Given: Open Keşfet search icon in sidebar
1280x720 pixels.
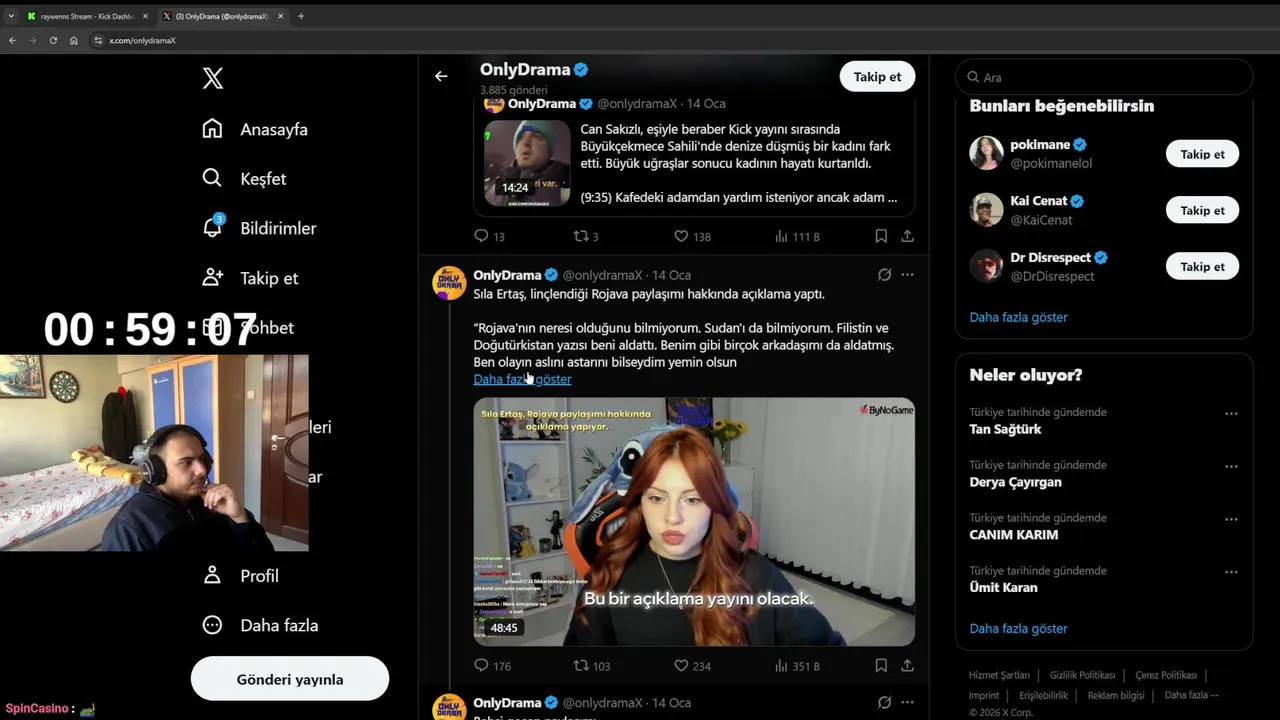Looking at the screenshot, I should [212, 178].
